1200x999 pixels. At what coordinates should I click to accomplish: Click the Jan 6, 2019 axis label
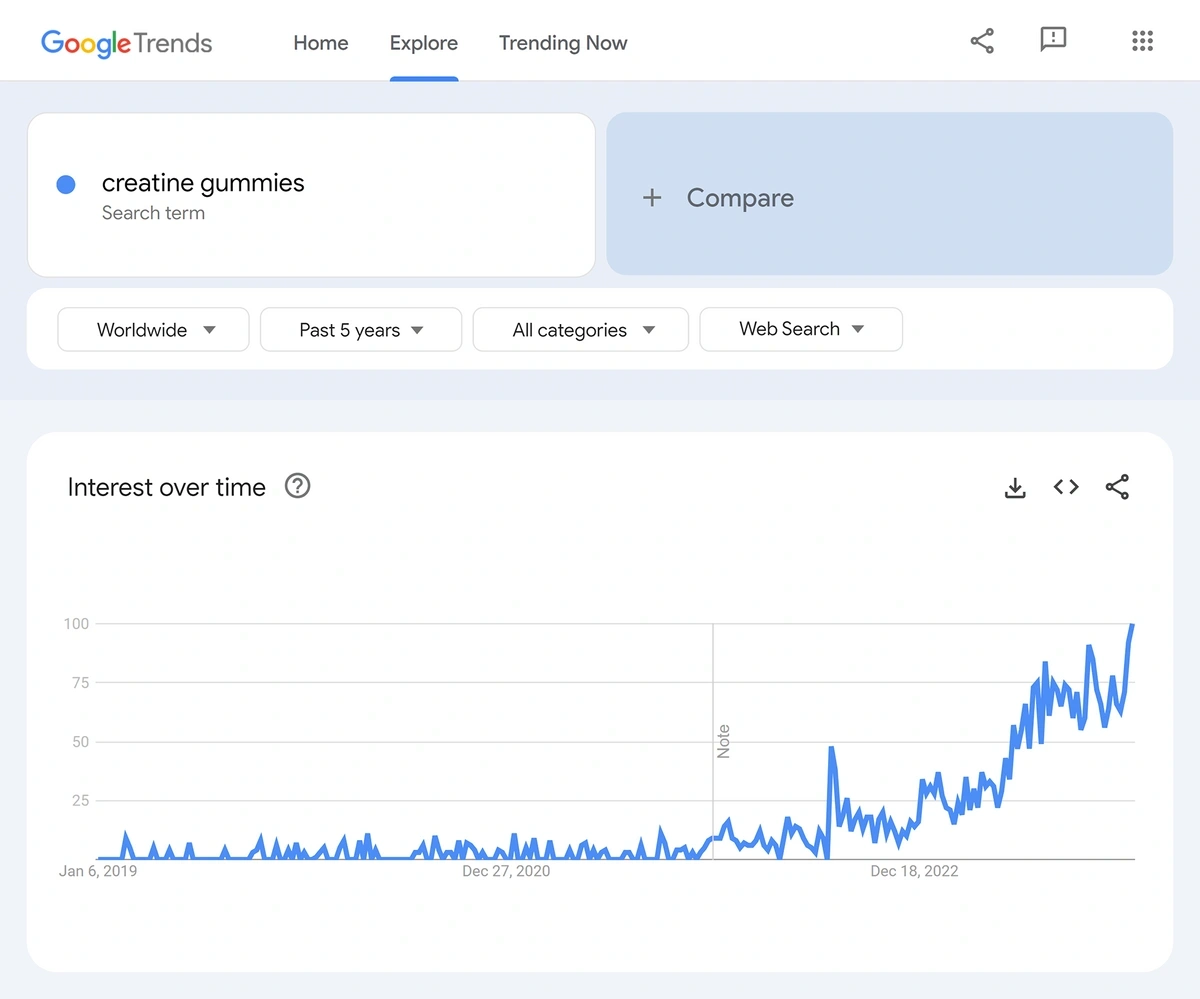coord(98,871)
